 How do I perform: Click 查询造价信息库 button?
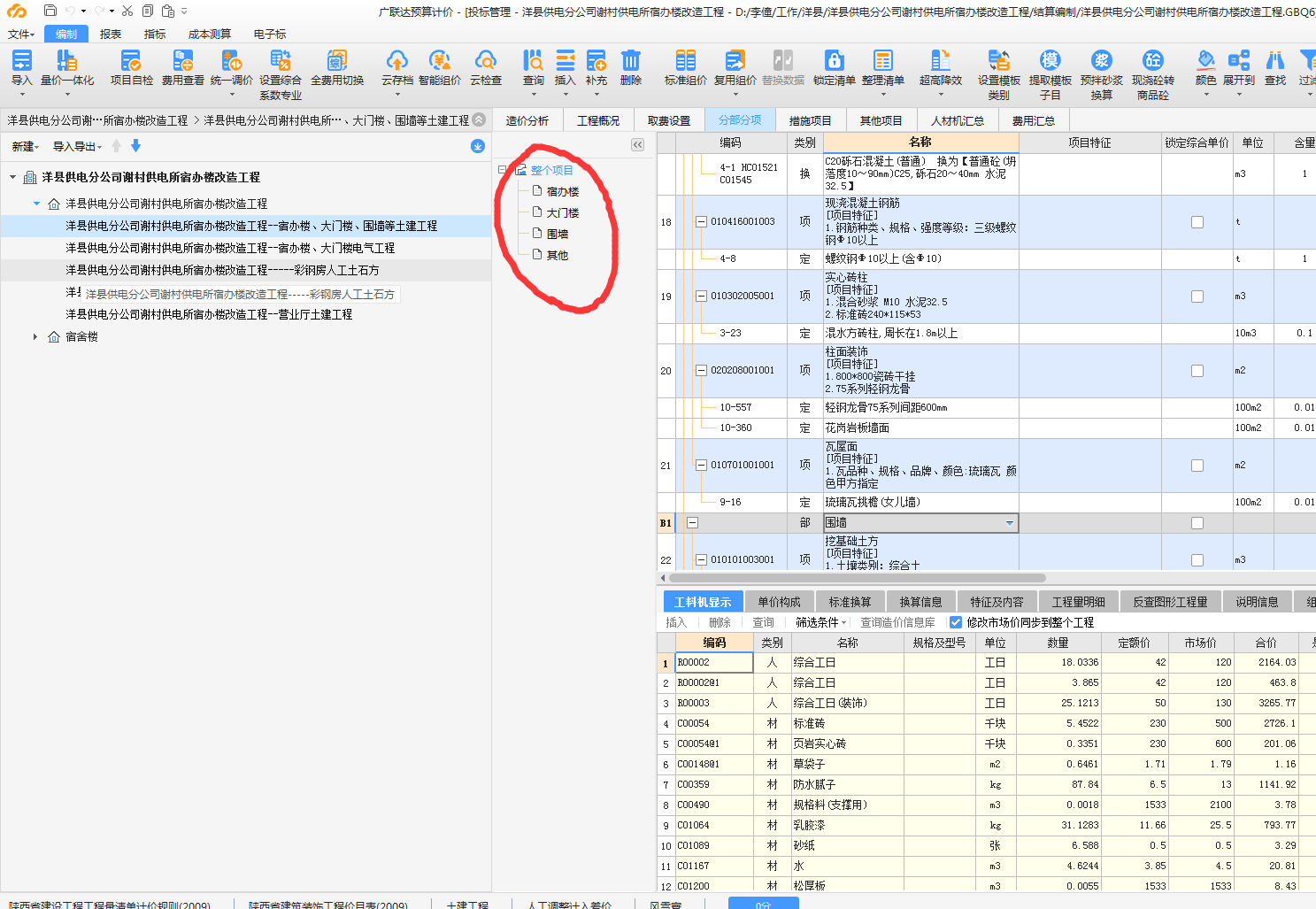897,622
